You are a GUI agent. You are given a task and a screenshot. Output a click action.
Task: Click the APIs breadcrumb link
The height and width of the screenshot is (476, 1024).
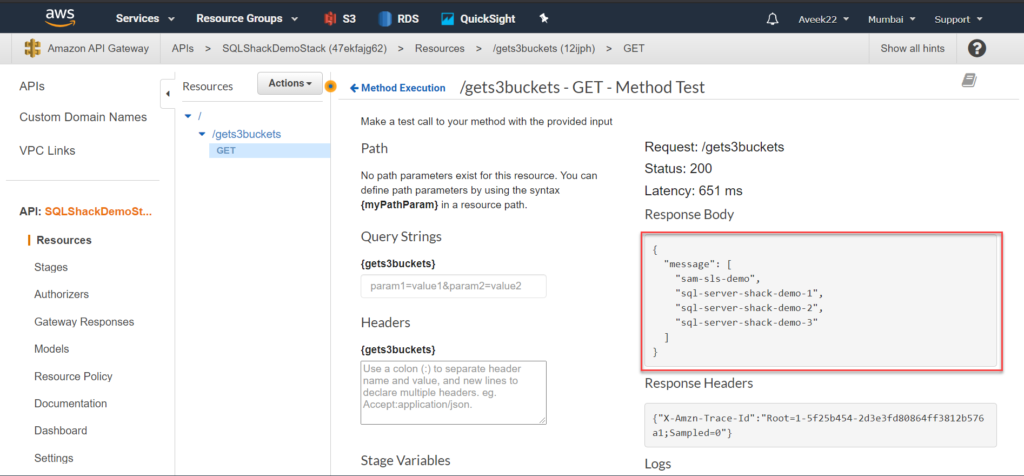pyautogui.click(x=183, y=48)
